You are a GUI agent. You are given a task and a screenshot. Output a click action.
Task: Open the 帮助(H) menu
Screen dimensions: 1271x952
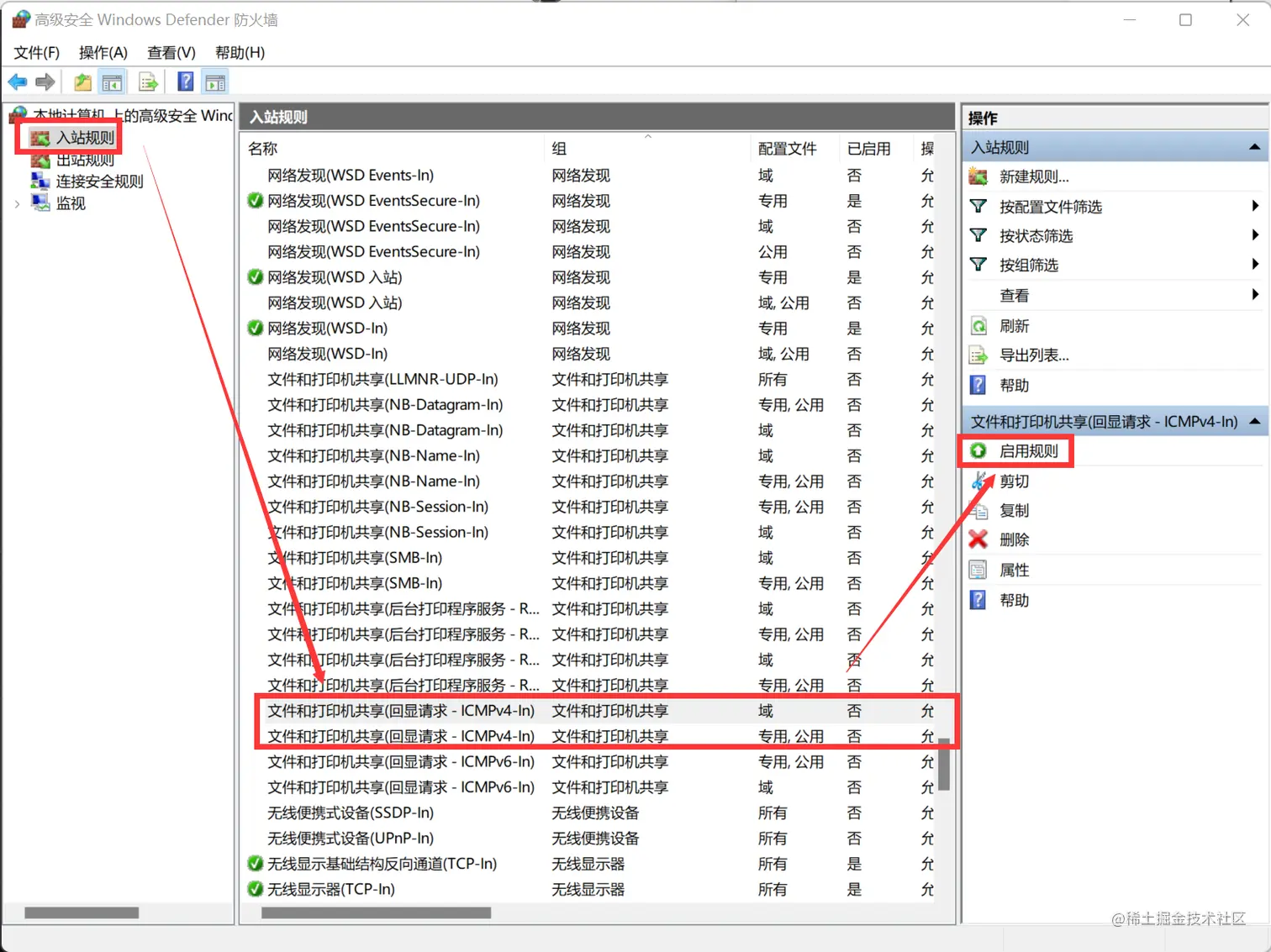coord(240,52)
